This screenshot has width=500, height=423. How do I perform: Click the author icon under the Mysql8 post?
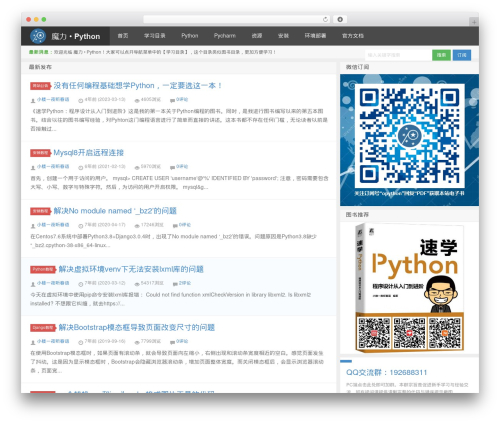click(x=33, y=167)
